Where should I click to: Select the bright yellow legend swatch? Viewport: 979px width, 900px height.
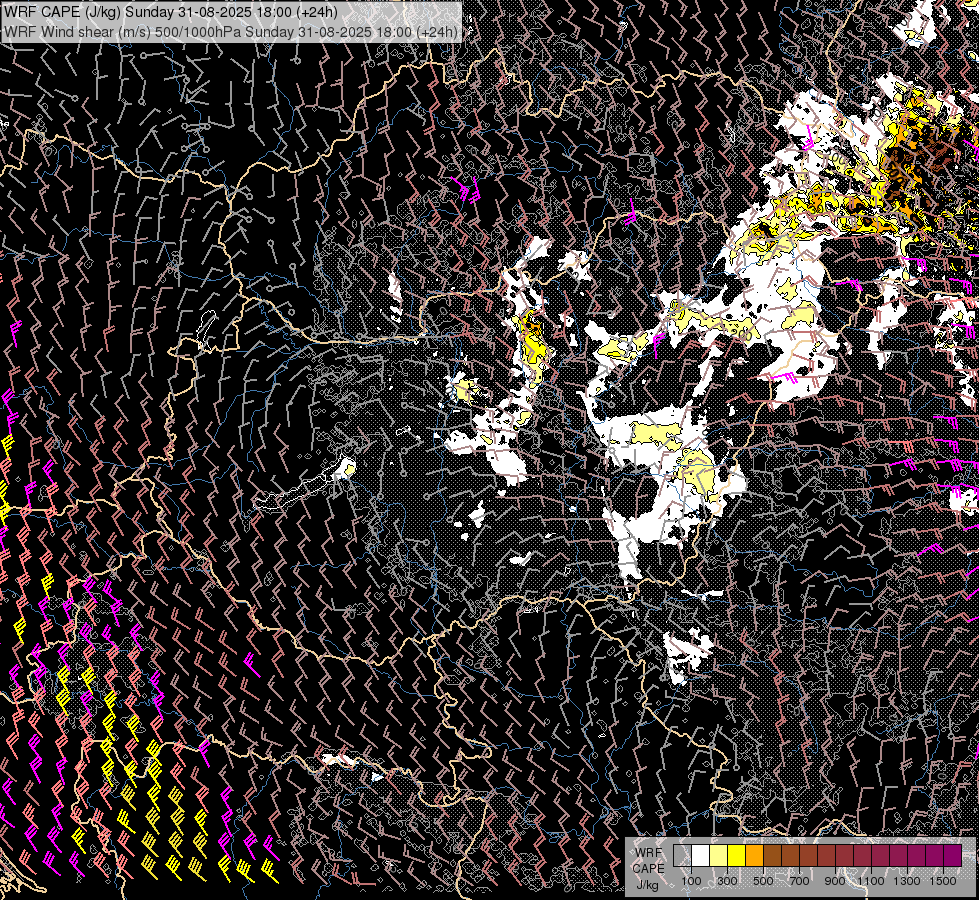tap(737, 856)
